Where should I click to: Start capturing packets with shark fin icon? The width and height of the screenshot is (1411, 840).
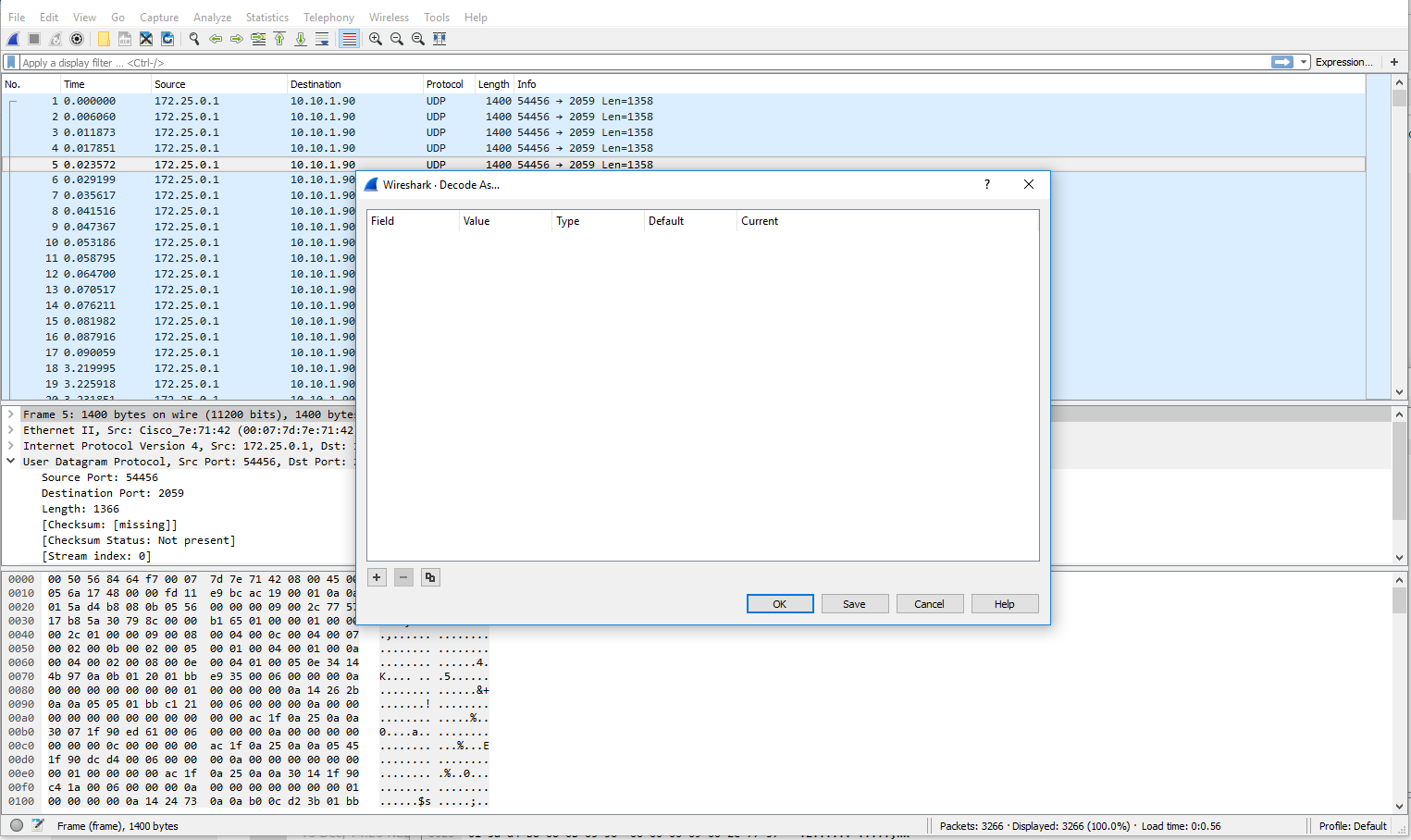coord(13,39)
